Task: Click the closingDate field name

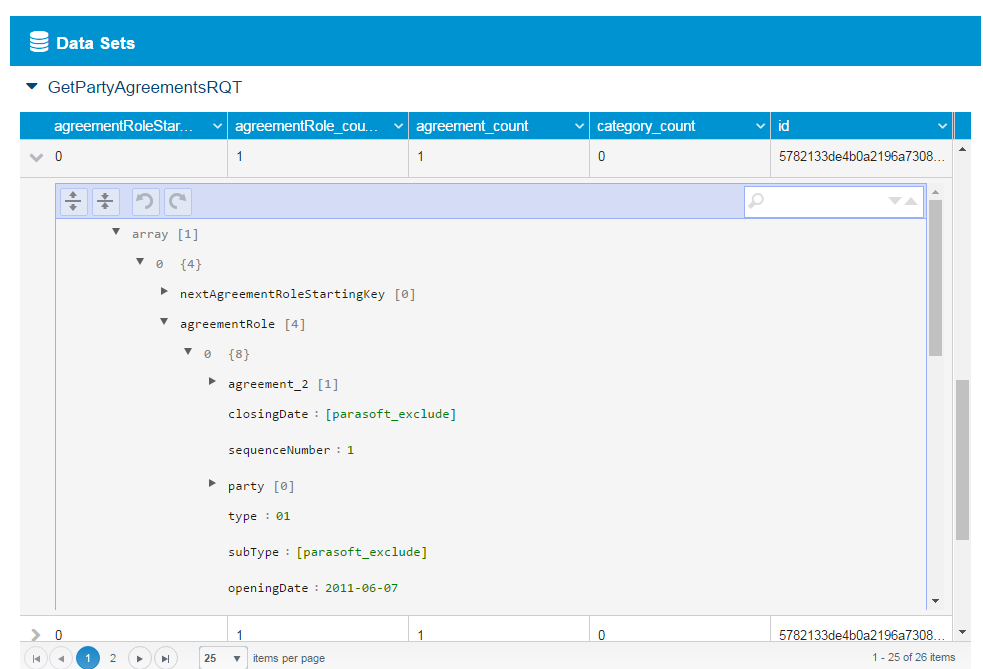Action: click(268, 414)
